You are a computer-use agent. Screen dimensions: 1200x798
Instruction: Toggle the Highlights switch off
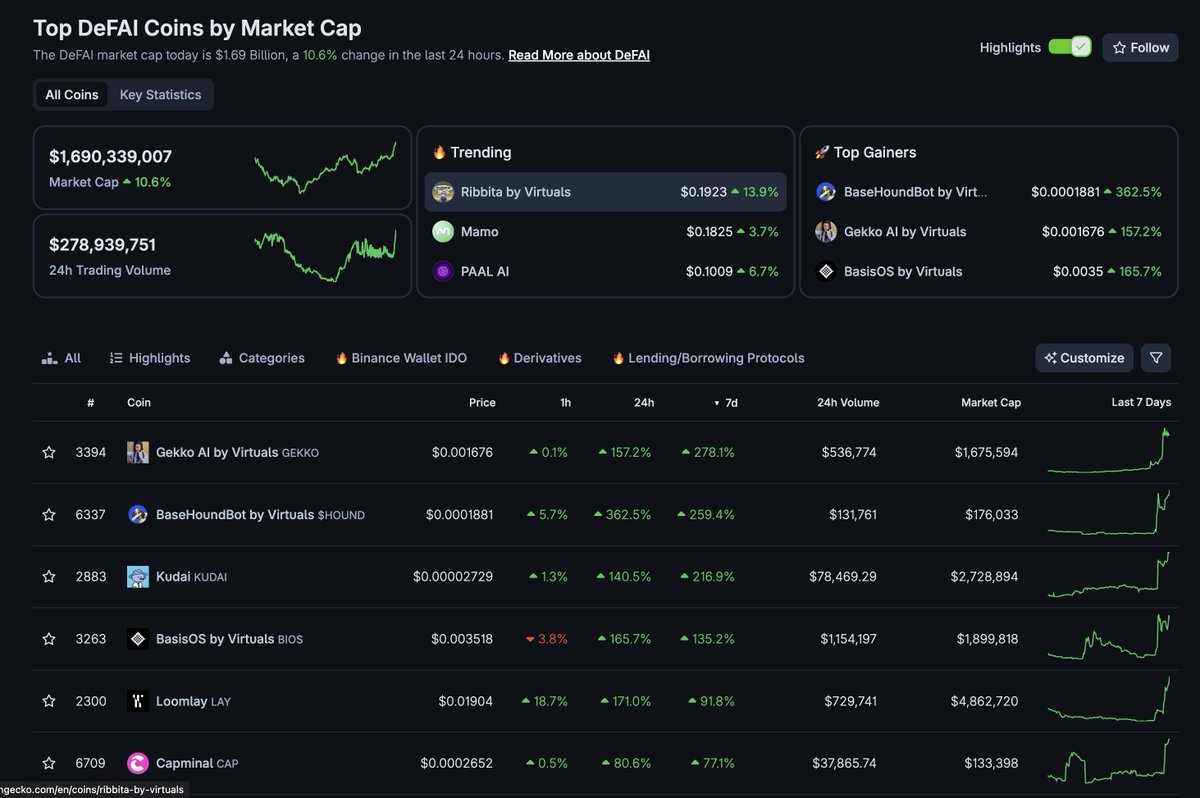[x=1069, y=47]
